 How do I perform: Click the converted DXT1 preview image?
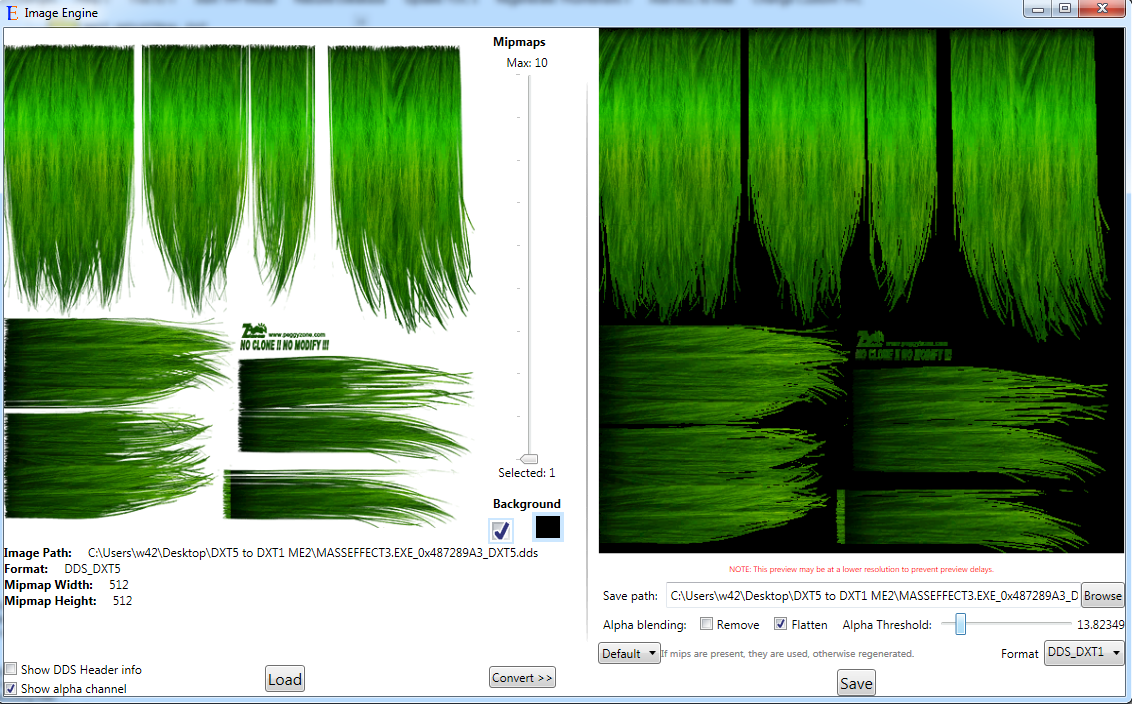[x=861, y=290]
